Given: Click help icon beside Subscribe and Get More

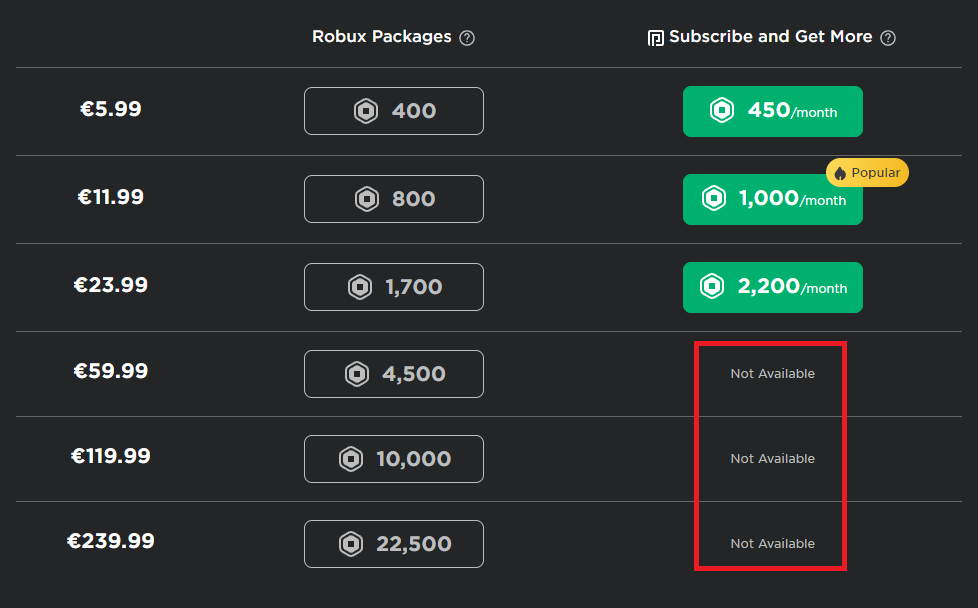Looking at the screenshot, I should 888,38.
